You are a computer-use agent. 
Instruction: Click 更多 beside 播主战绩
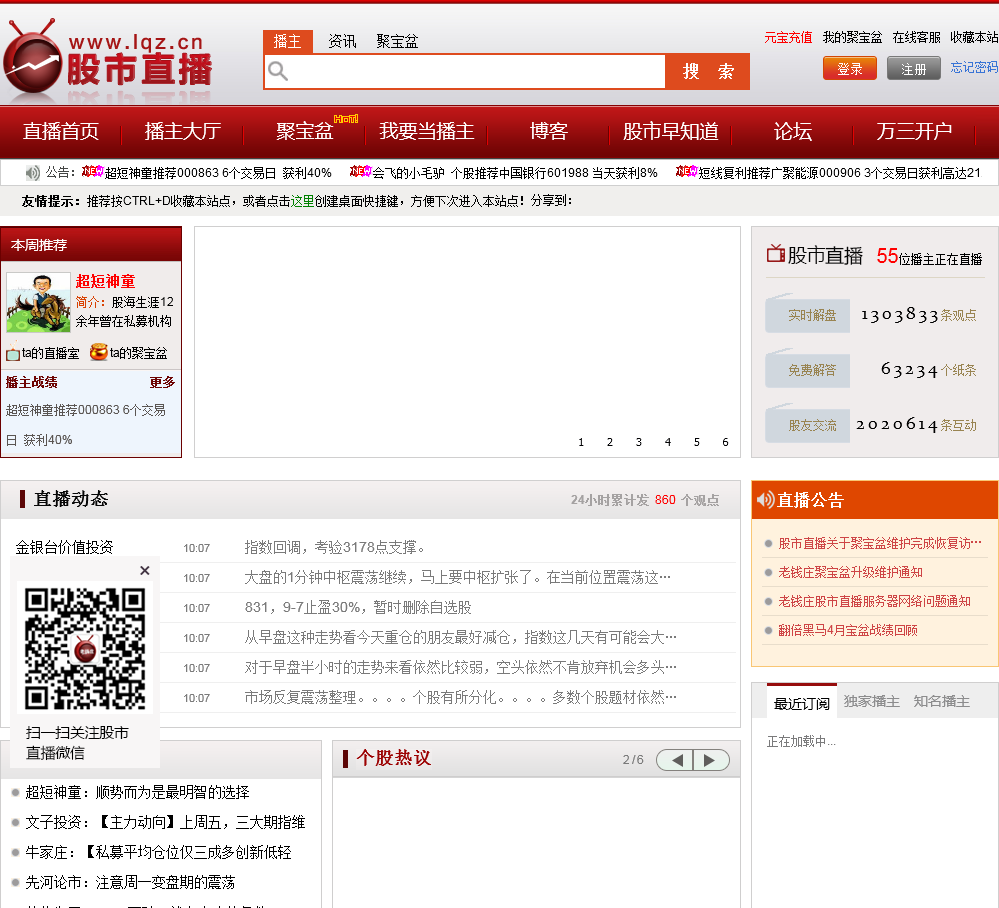point(162,382)
